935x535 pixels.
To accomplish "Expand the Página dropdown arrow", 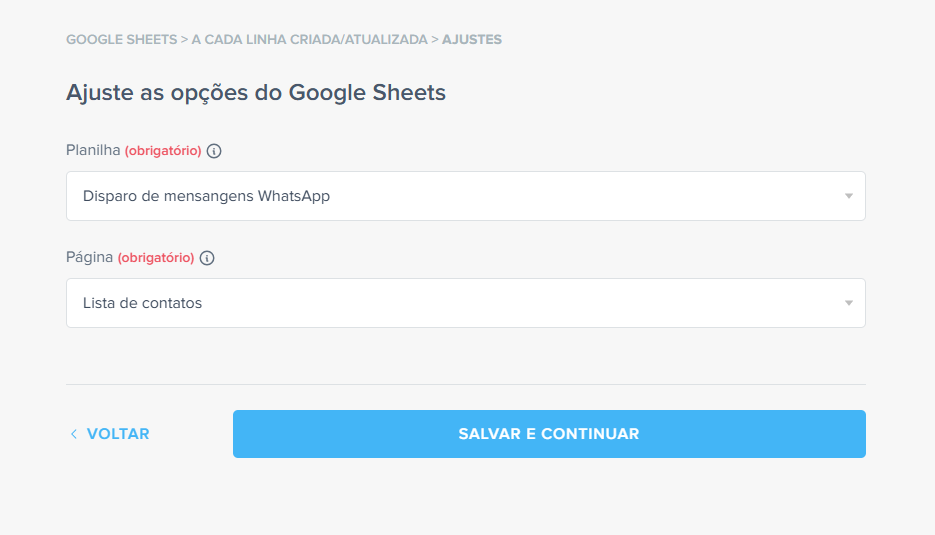I will 848,303.
